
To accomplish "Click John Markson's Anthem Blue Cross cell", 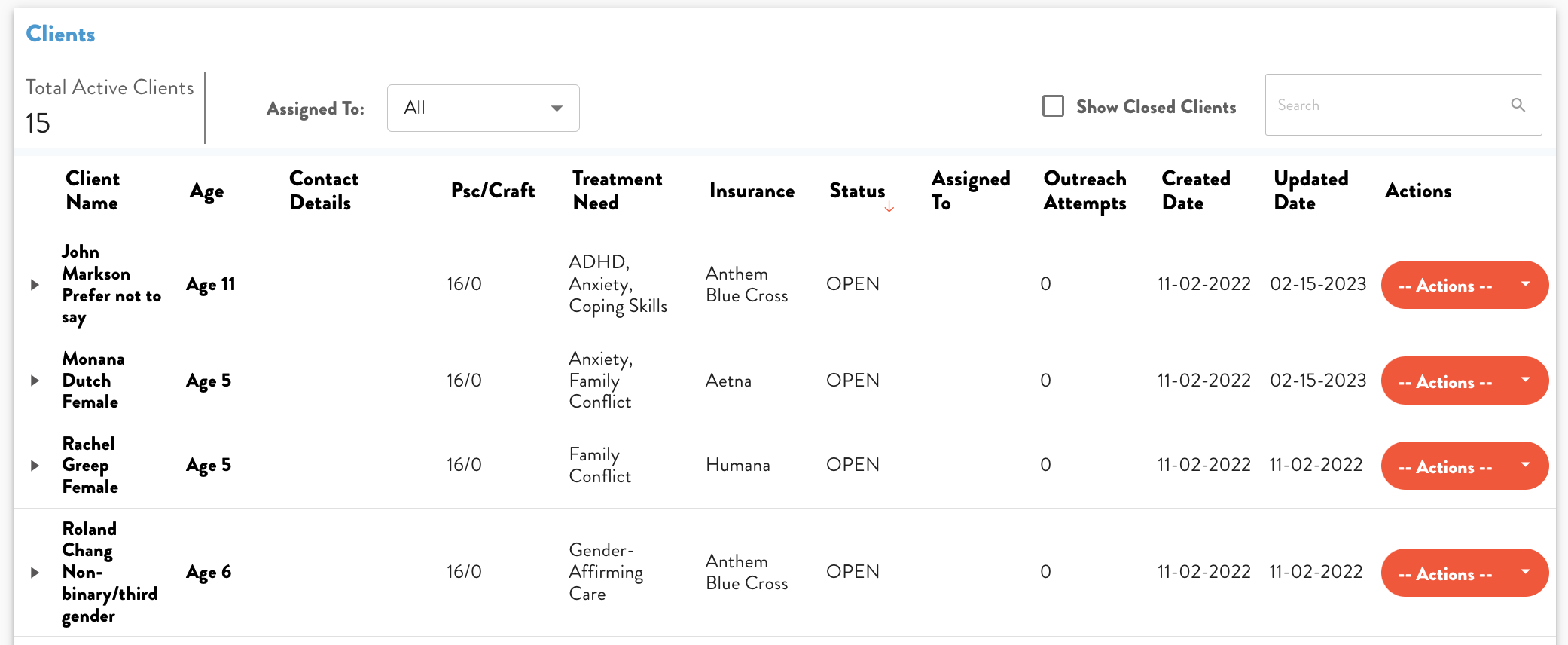I will pos(747,285).
